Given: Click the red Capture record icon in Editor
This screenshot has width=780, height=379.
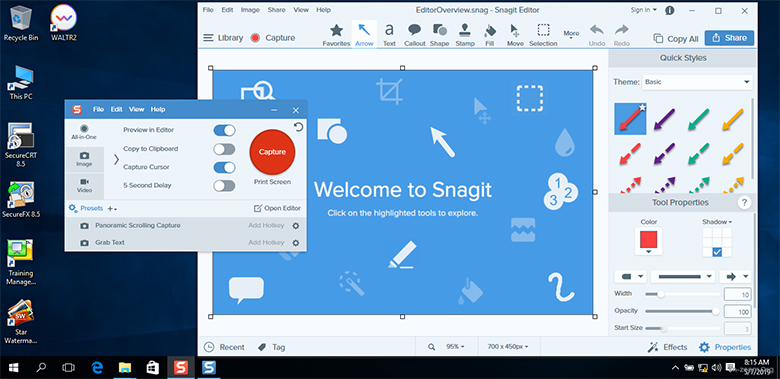Looking at the screenshot, I should (x=255, y=38).
